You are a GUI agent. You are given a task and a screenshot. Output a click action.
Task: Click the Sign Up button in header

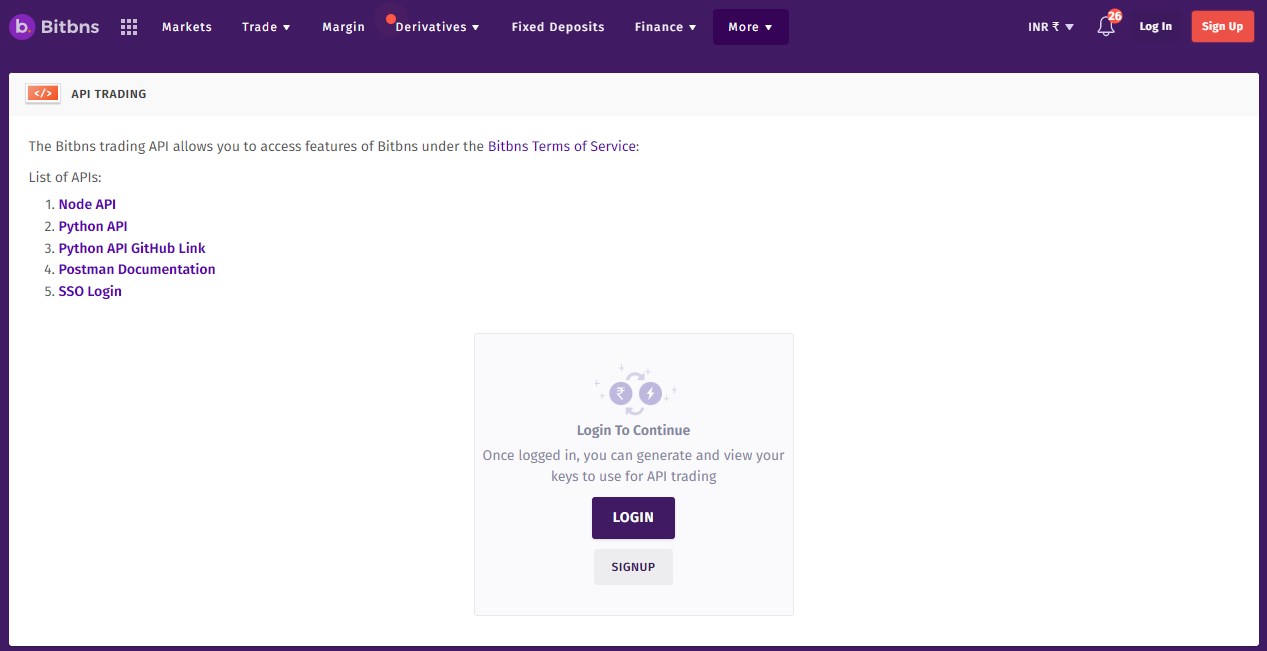tap(1222, 27)
